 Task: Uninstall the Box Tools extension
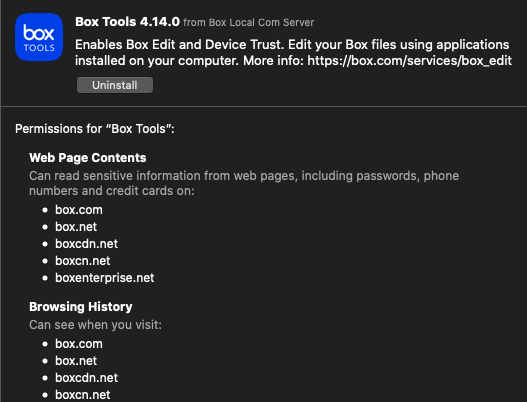click(115, 85)
